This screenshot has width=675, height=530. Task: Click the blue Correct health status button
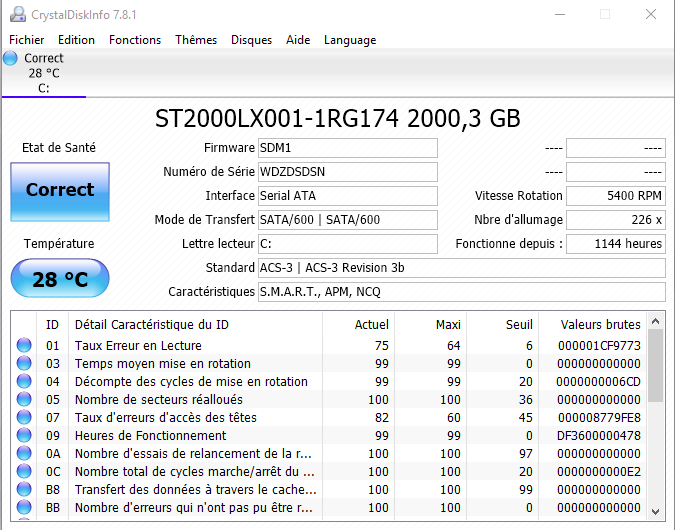pyautogui.click(x=60, y=192)
